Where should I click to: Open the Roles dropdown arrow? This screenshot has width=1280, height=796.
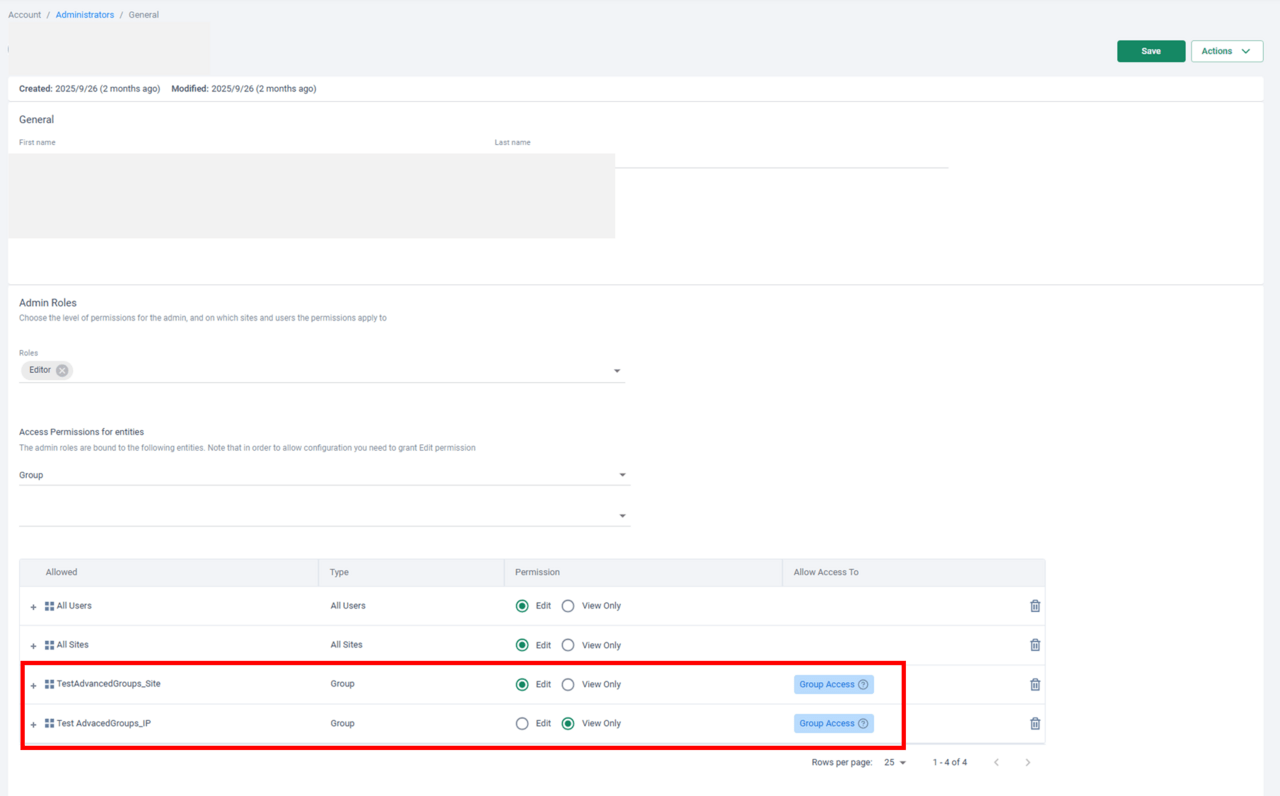(617, 371)
